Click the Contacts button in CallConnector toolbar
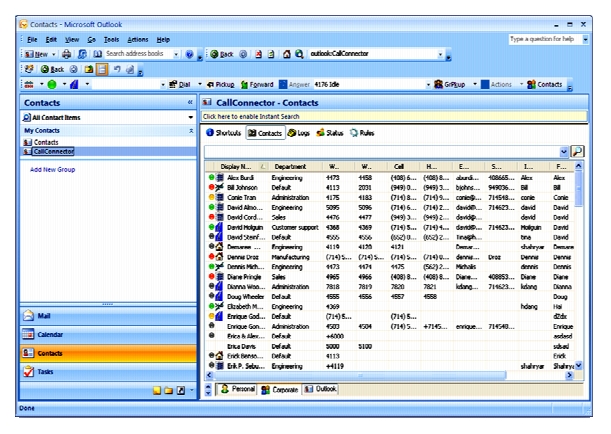The image size is (611, 434). 544,84
